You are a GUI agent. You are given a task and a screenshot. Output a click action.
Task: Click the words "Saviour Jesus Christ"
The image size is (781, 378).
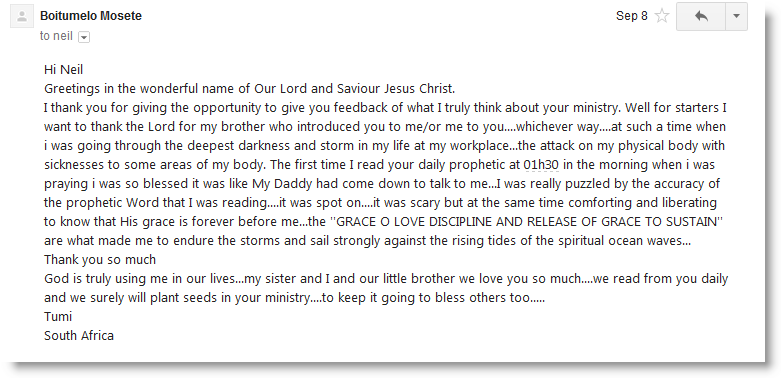pos(396,89)
